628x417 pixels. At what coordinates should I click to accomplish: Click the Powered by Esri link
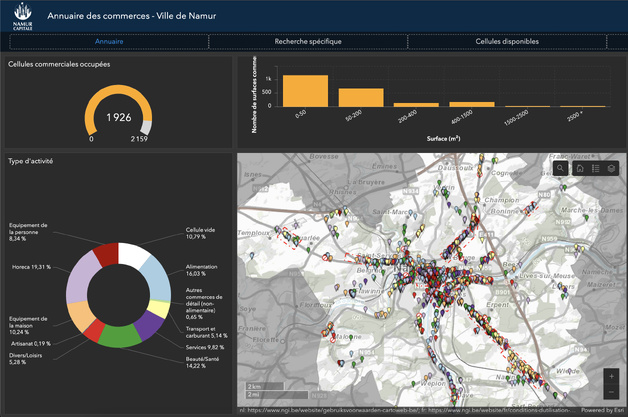(x=601, y=411)
